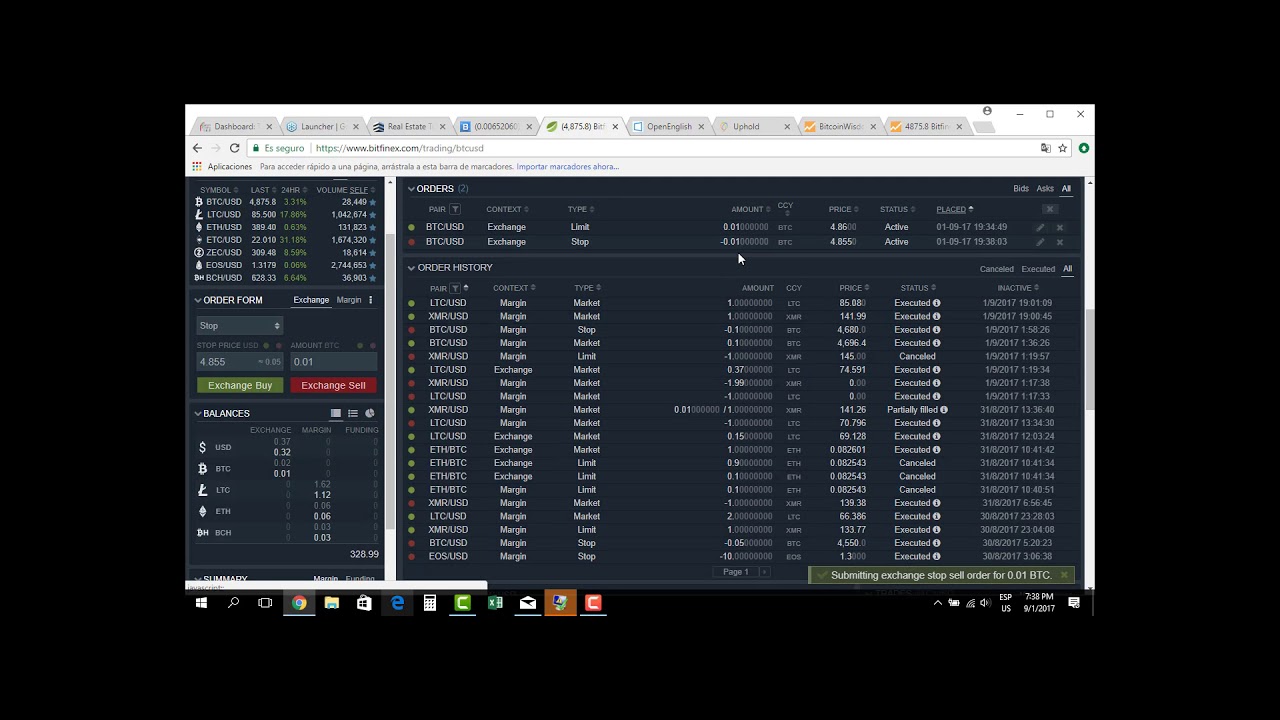Toggle first dot next to AMOUNT BTC
This screenshot has height=720, width=1280.
[360, 346]
